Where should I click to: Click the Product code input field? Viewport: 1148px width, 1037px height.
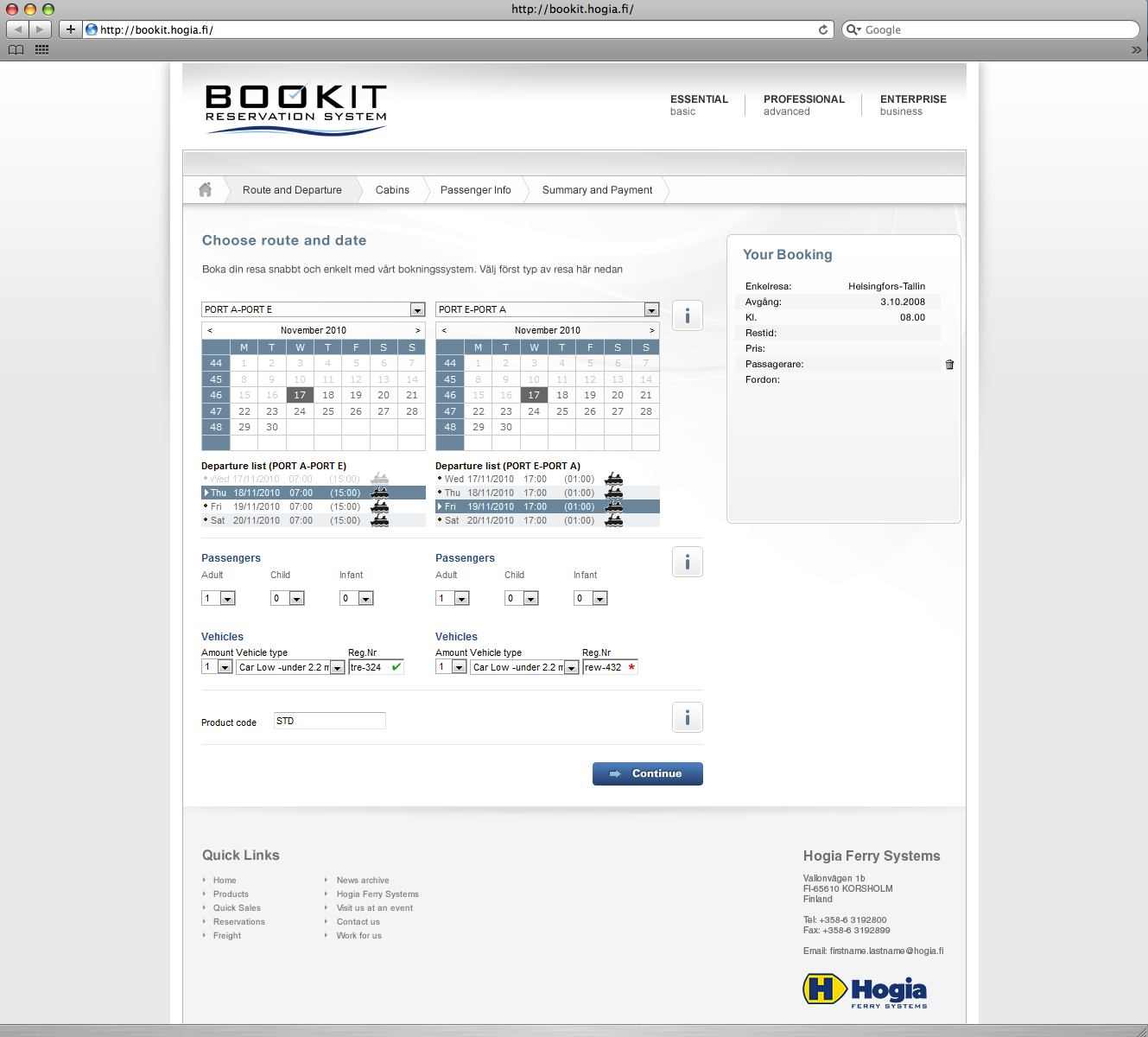tap(330, 721)
